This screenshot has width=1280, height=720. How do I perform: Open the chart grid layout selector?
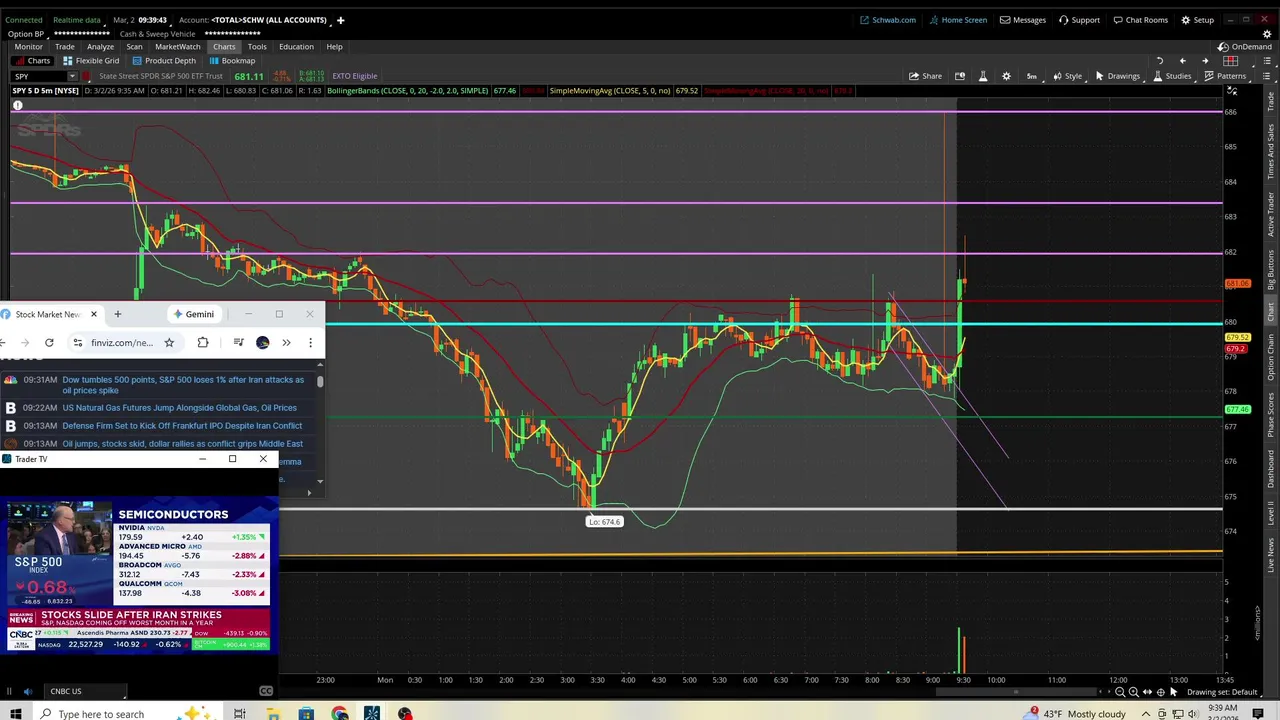point(1231,61)
